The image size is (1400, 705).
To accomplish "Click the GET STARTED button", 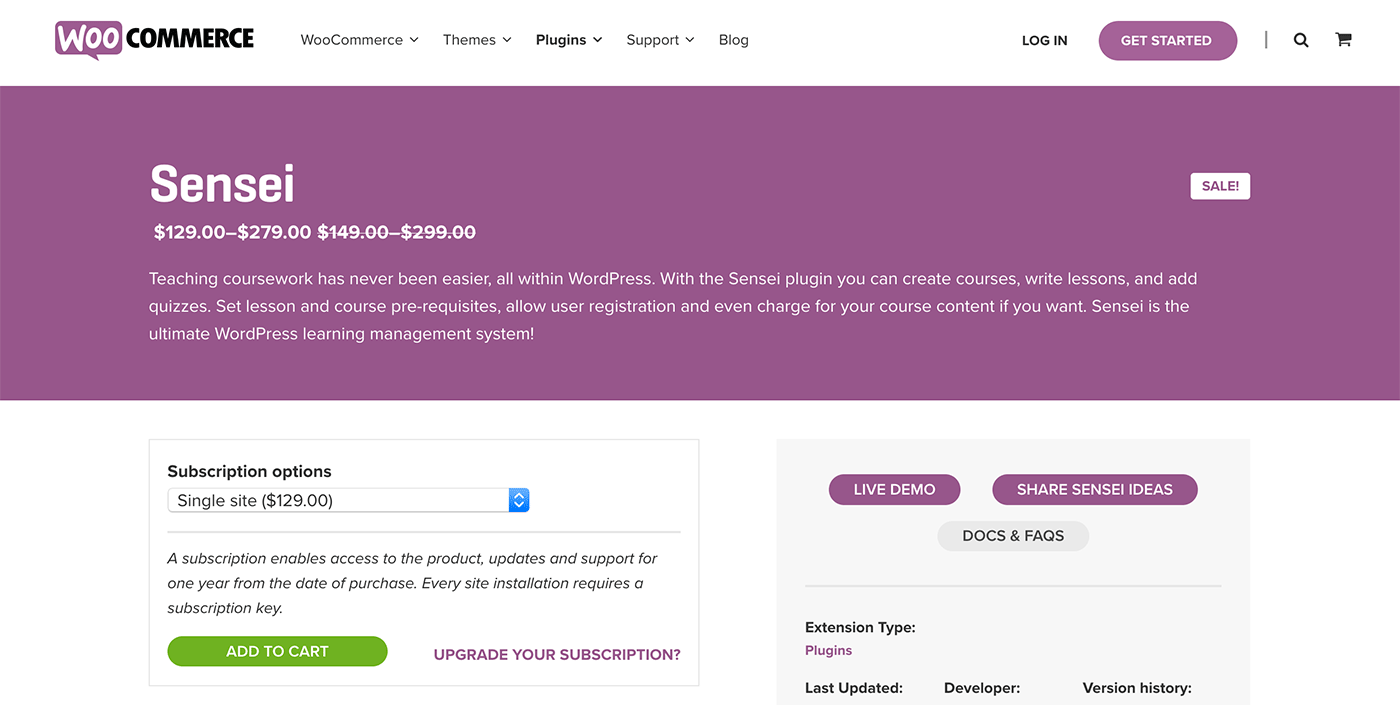I will (1167, 41).
